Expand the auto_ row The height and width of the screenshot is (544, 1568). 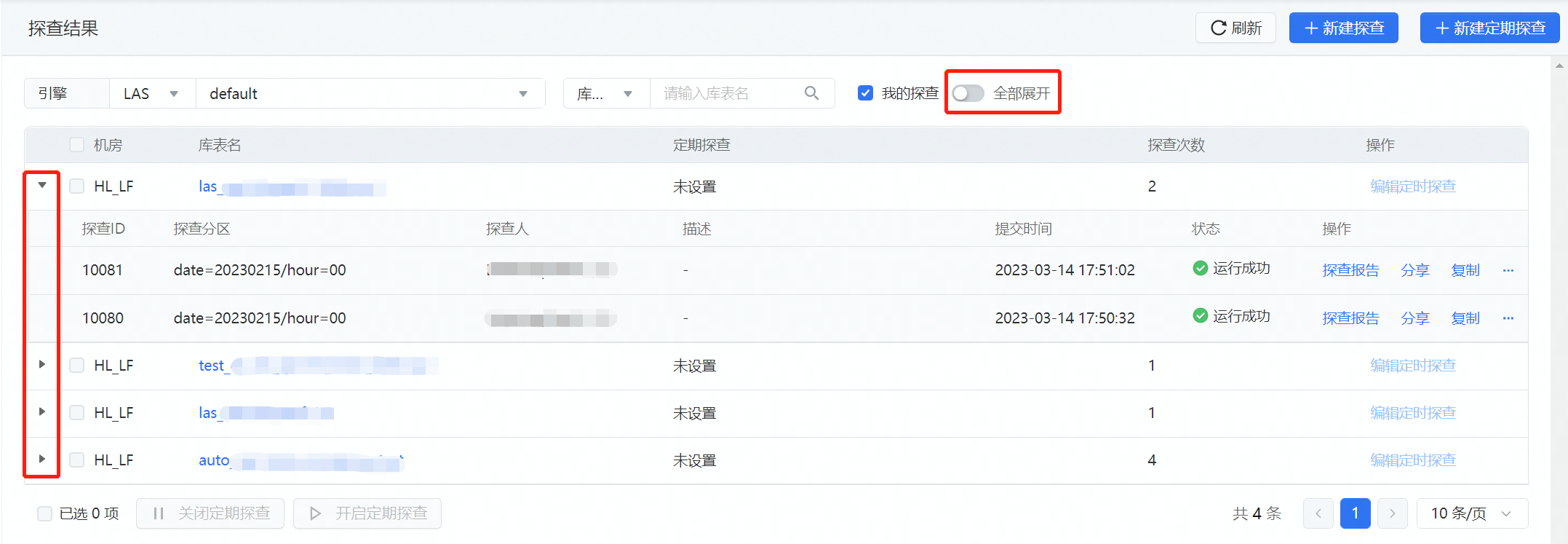(42, 459)
